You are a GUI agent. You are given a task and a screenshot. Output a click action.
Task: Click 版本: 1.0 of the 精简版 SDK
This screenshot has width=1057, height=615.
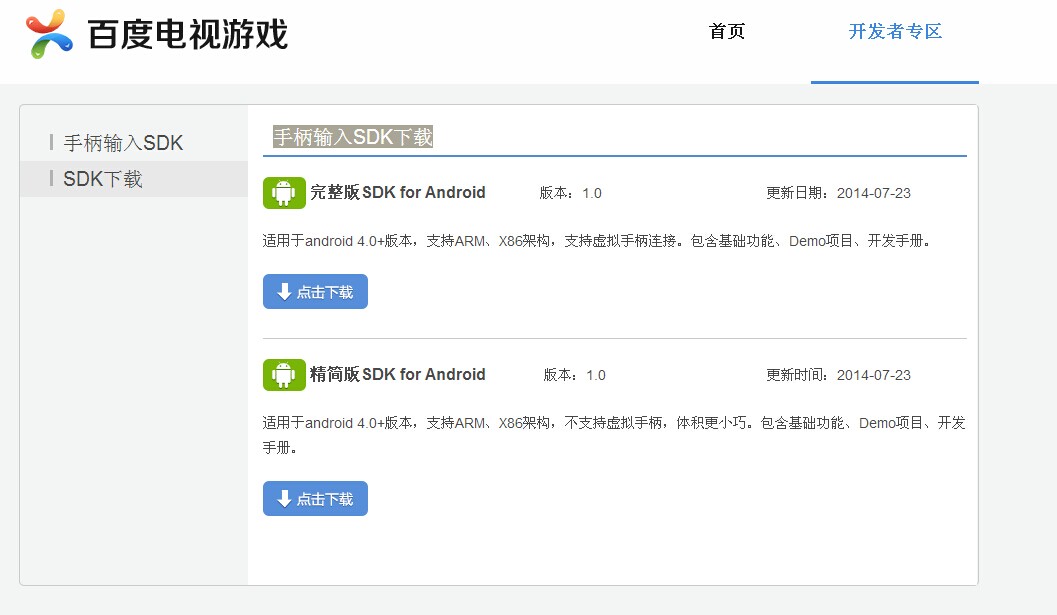574,376
